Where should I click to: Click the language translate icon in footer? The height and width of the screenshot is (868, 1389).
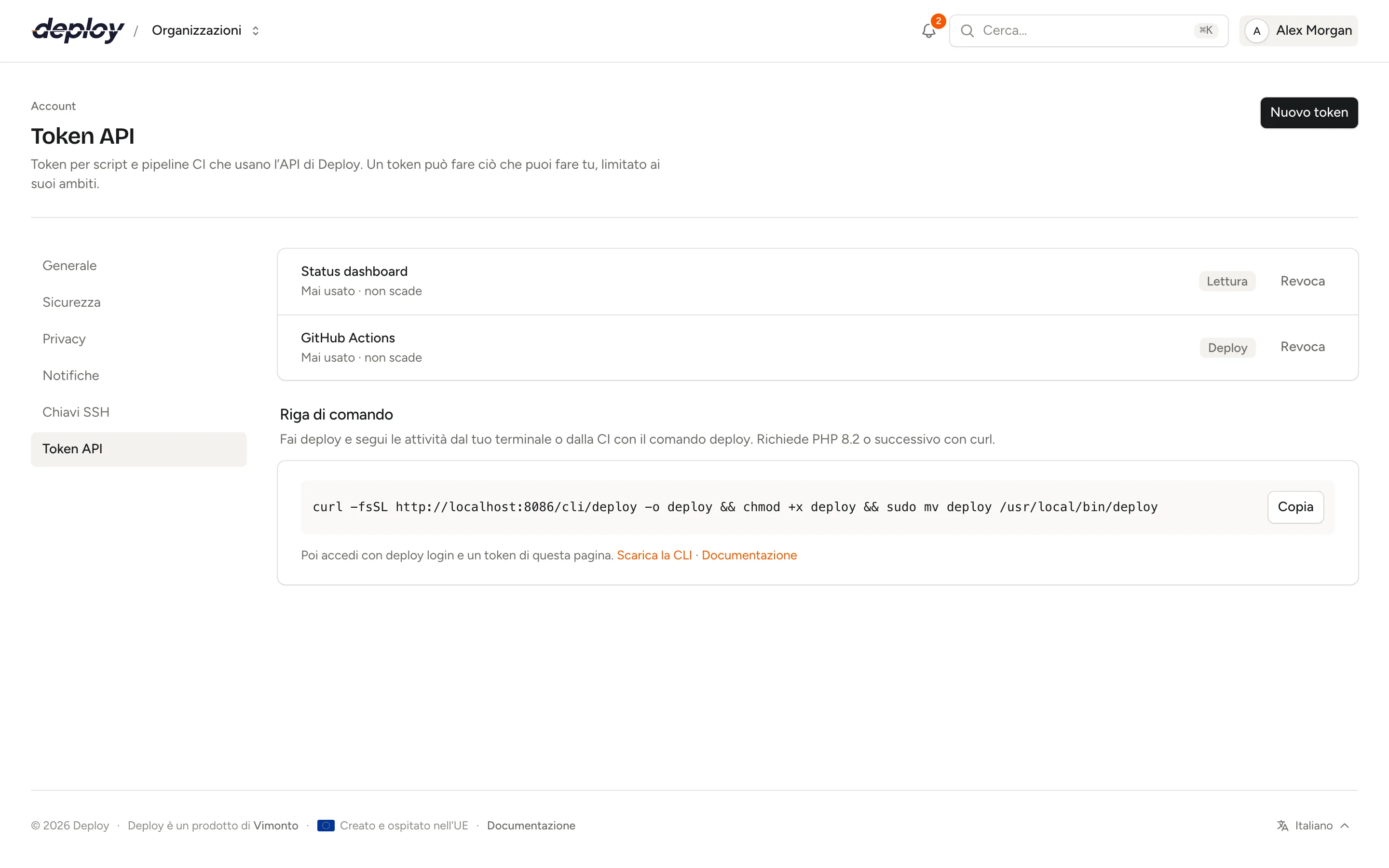tap(1282, 826)
